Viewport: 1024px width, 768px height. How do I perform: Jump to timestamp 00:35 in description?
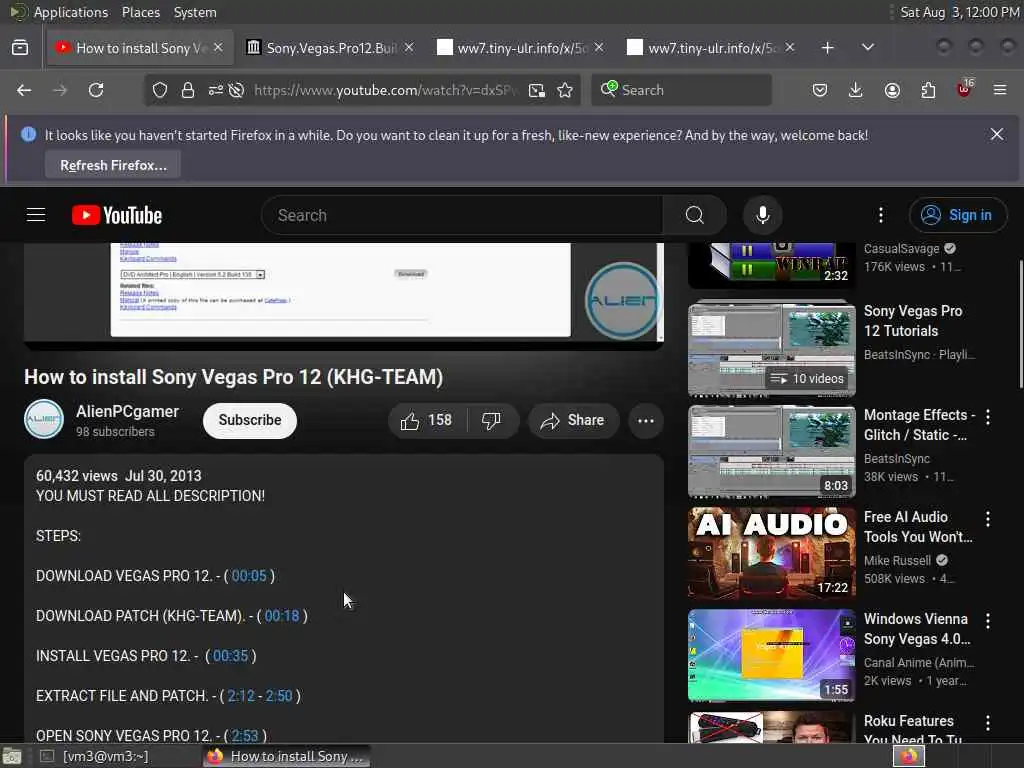point(231,656)
